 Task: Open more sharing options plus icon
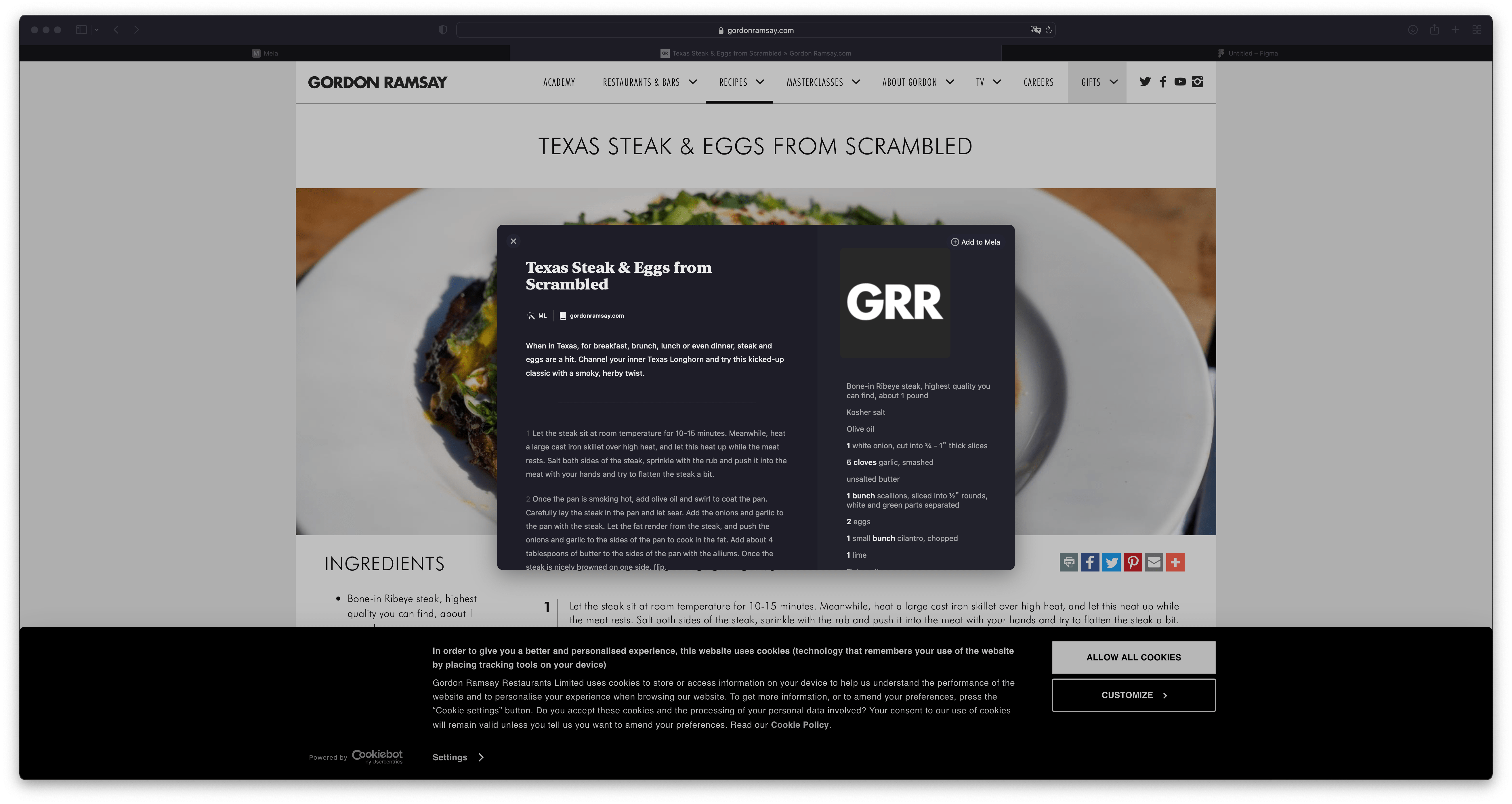click(x=1175, y=563)
